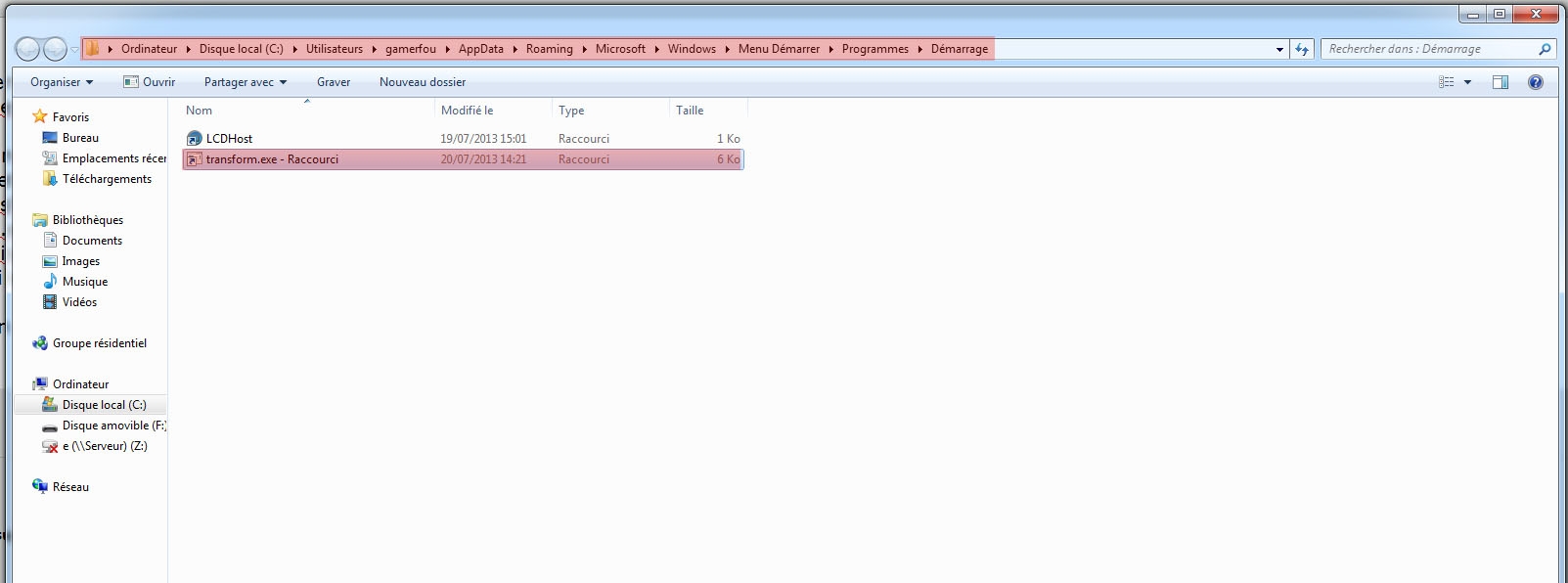1568x583 pixels.
Task: Toggle the preview pane icon
Action: 1500,82
